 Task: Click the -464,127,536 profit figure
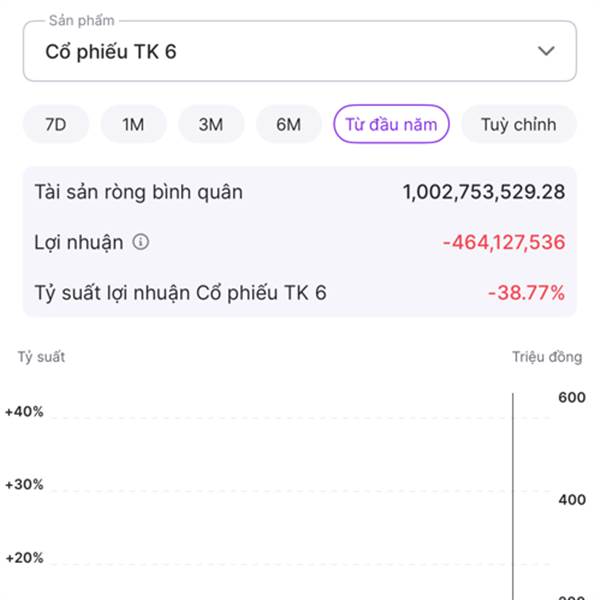pyautogui.click(x=503, y=242)
